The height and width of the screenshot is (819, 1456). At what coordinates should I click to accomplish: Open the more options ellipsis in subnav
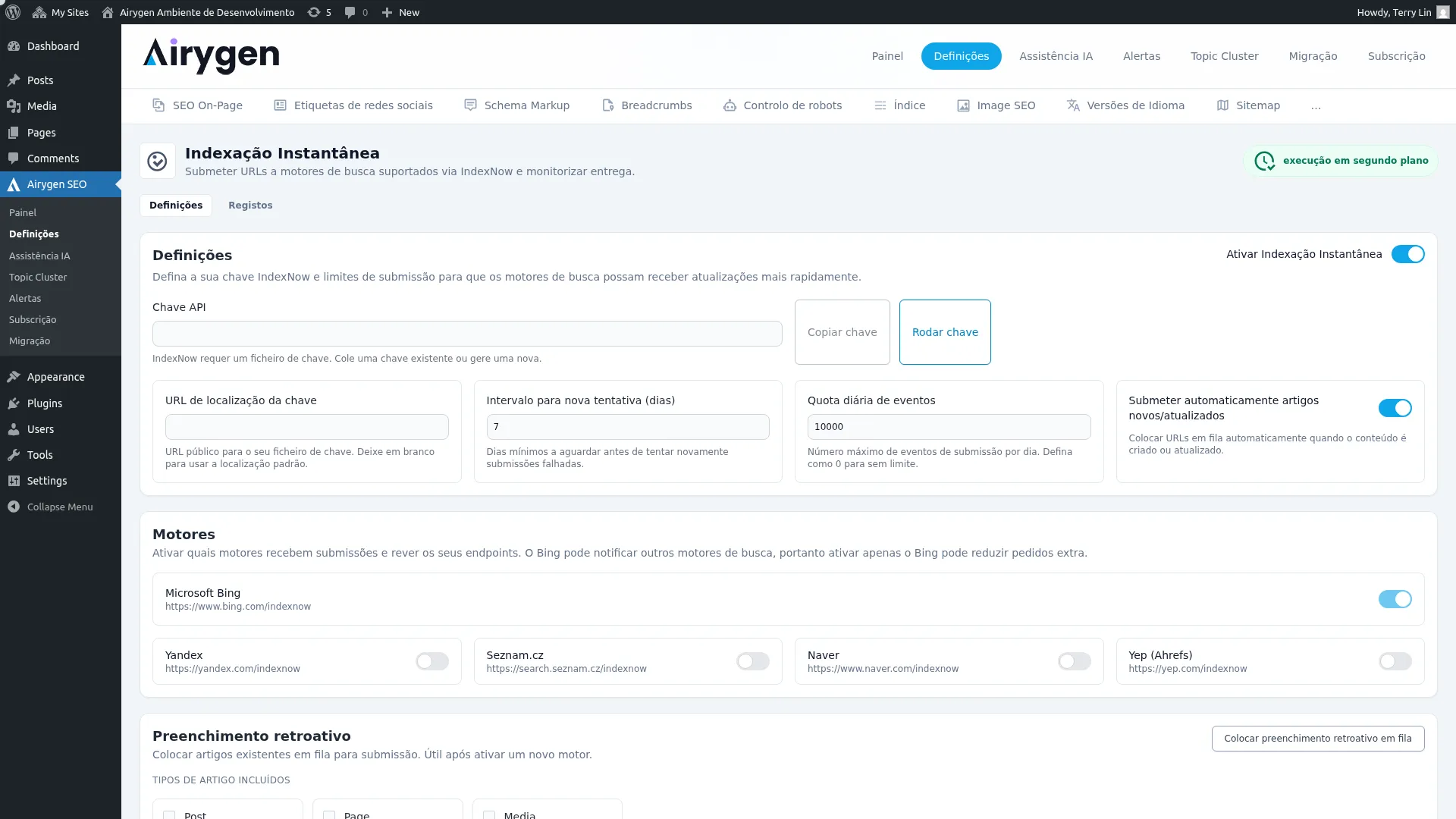tap(1316, 106)
